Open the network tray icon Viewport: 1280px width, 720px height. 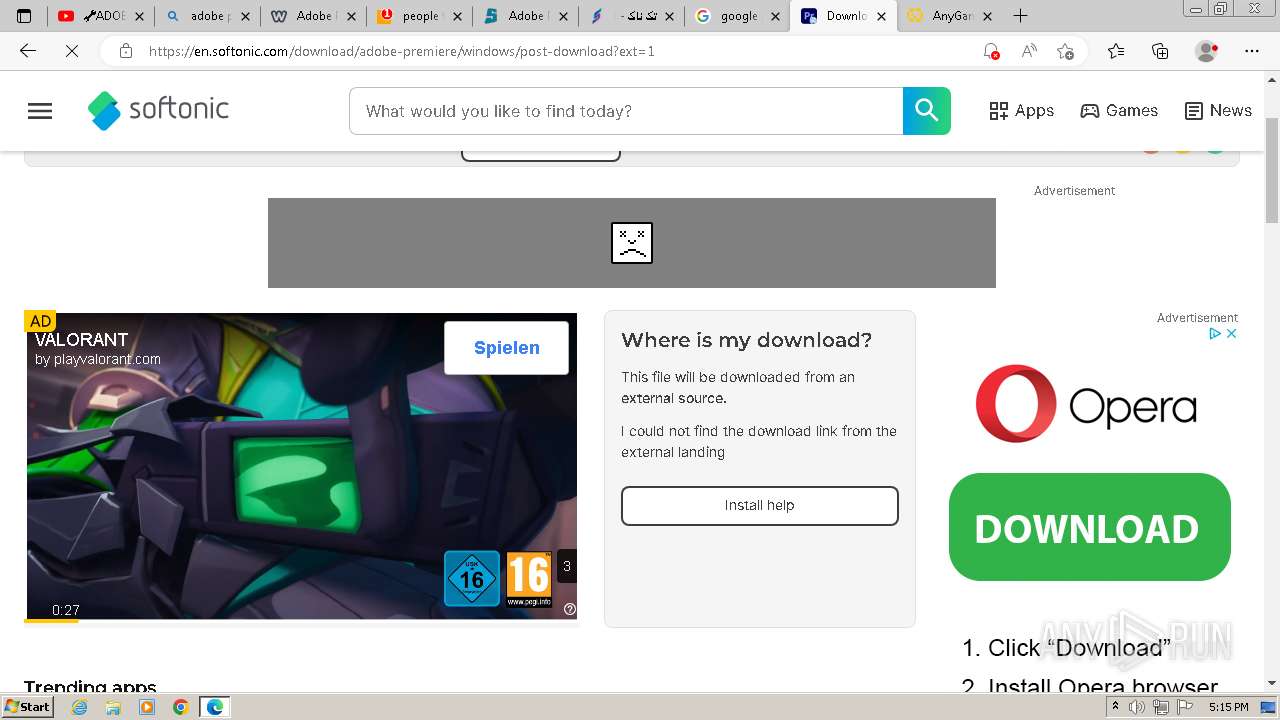[x=1160, y=707]
